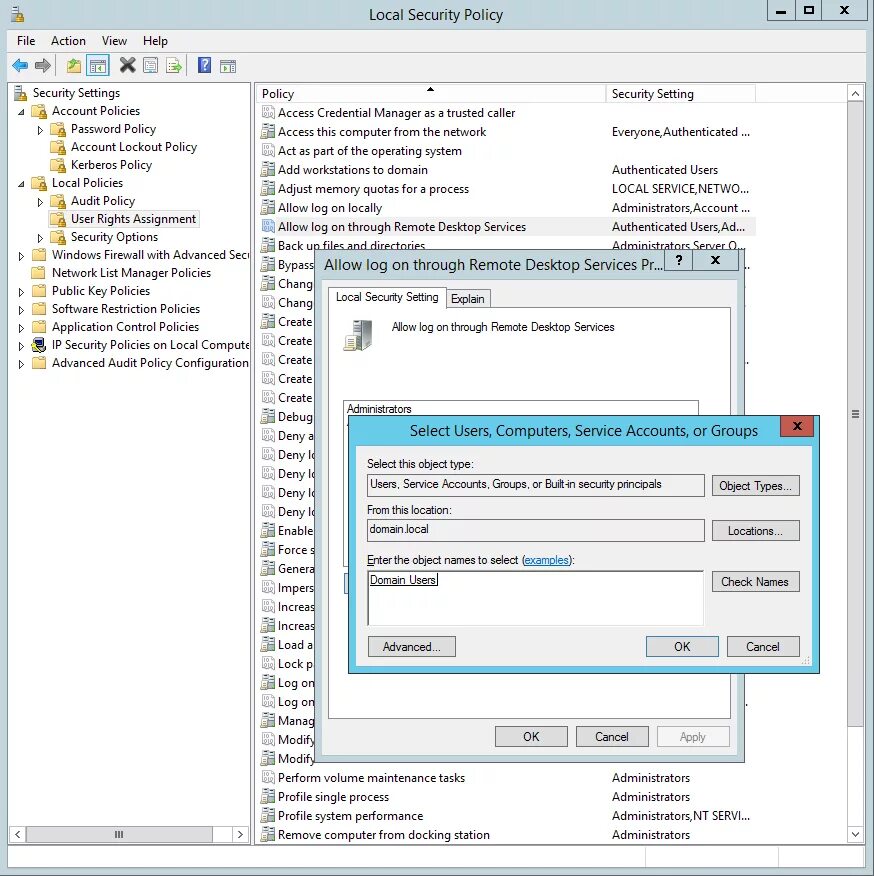Toggle the Show/Hide Console Tree icon
This screenshot has width=874, height=876.
(98, 66)
